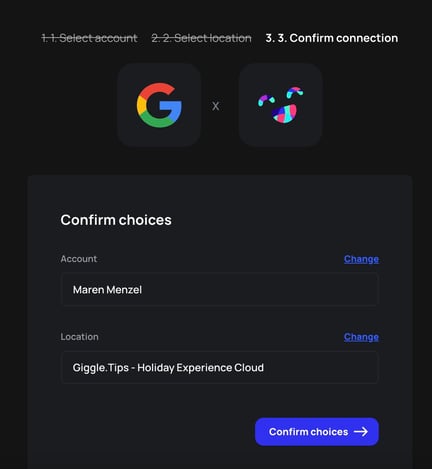
Task: Click the x symbol between logos
Action: pyautogui.click(x=216, y=106)
